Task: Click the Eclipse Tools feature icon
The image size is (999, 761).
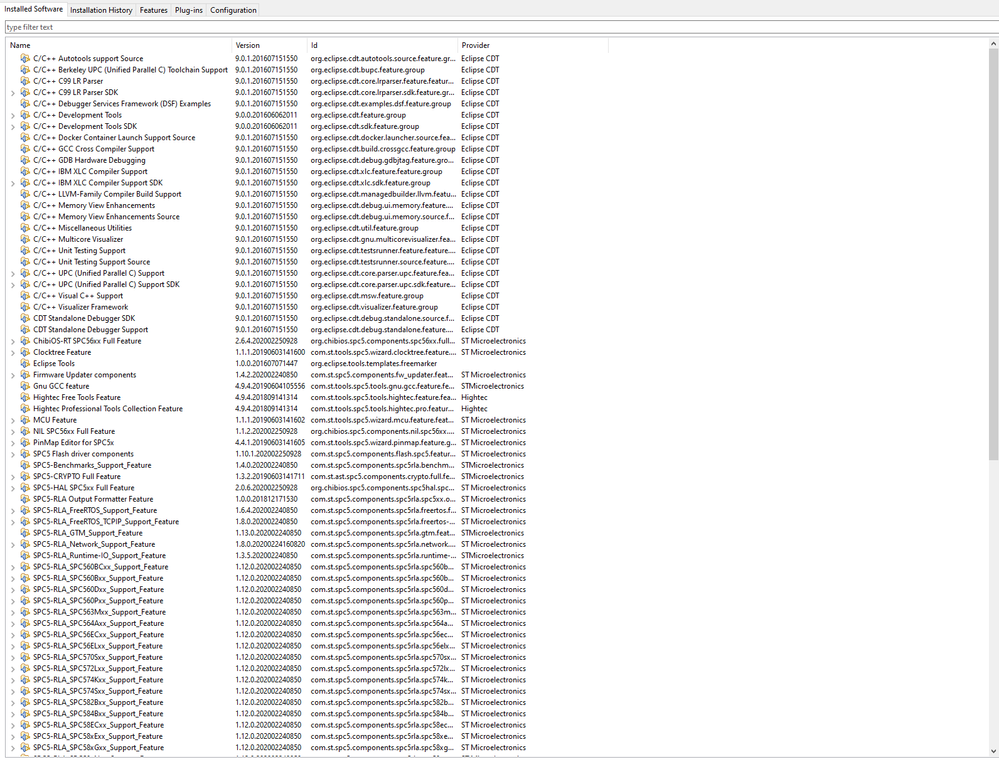Action: tap(25, 364)
